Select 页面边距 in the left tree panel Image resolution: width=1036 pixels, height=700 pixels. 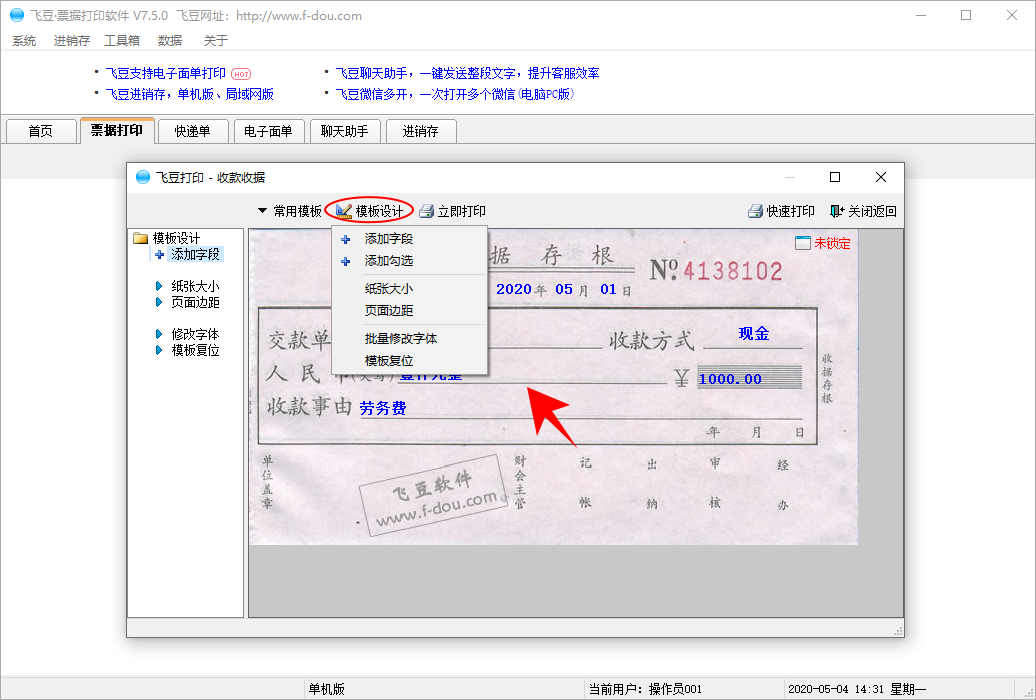click(196, 302)
